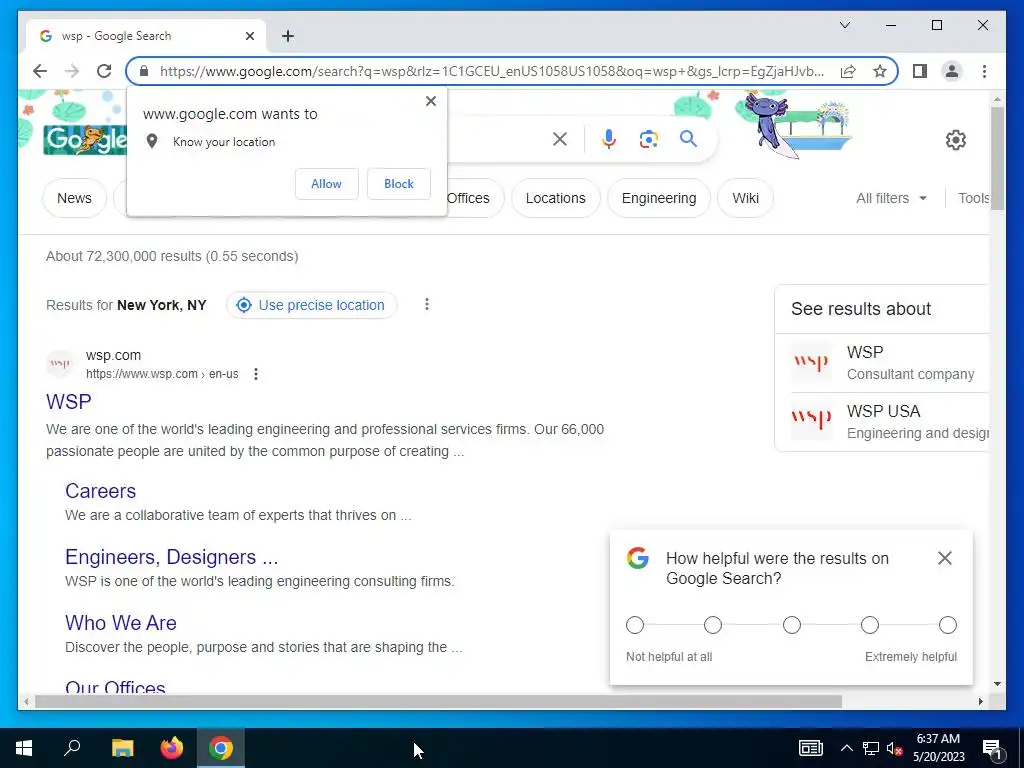Image resolution: width=1024 pixels, height=768 pixels.
Task: Close the helpfulness survey card
Action: 944,558
